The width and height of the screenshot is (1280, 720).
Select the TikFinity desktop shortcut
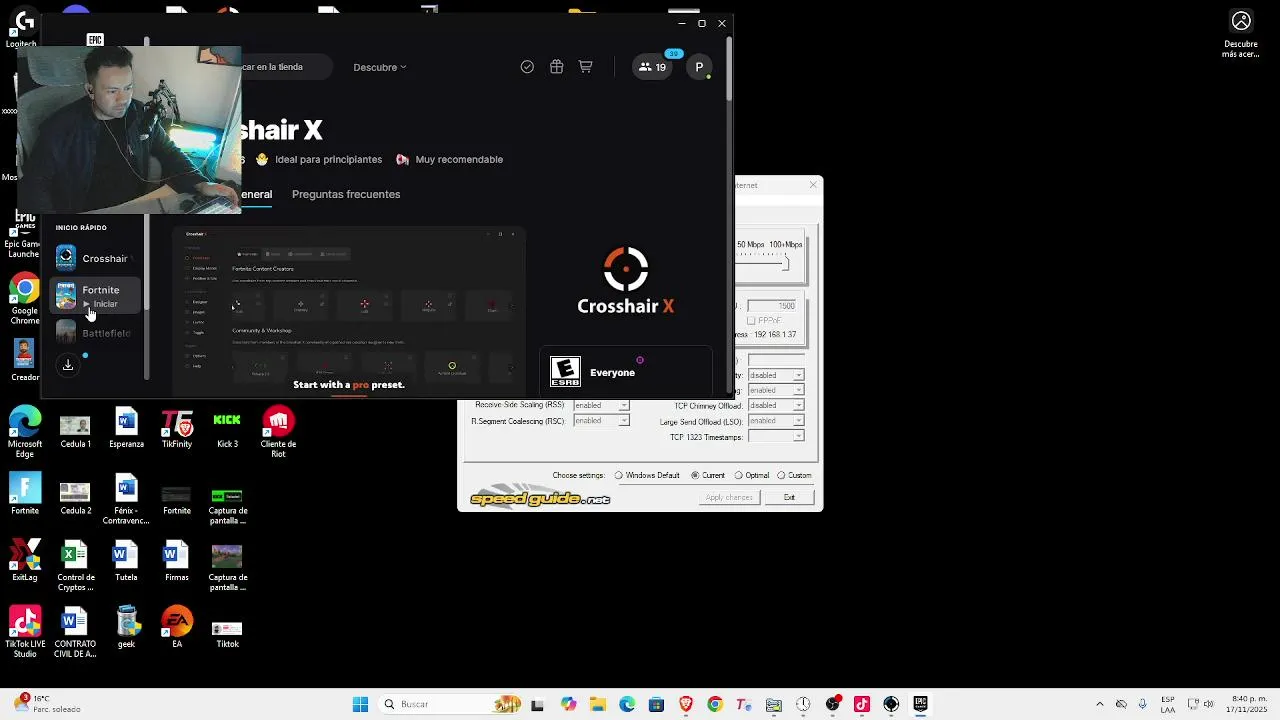pyautogui.click(x=177, y=430)
